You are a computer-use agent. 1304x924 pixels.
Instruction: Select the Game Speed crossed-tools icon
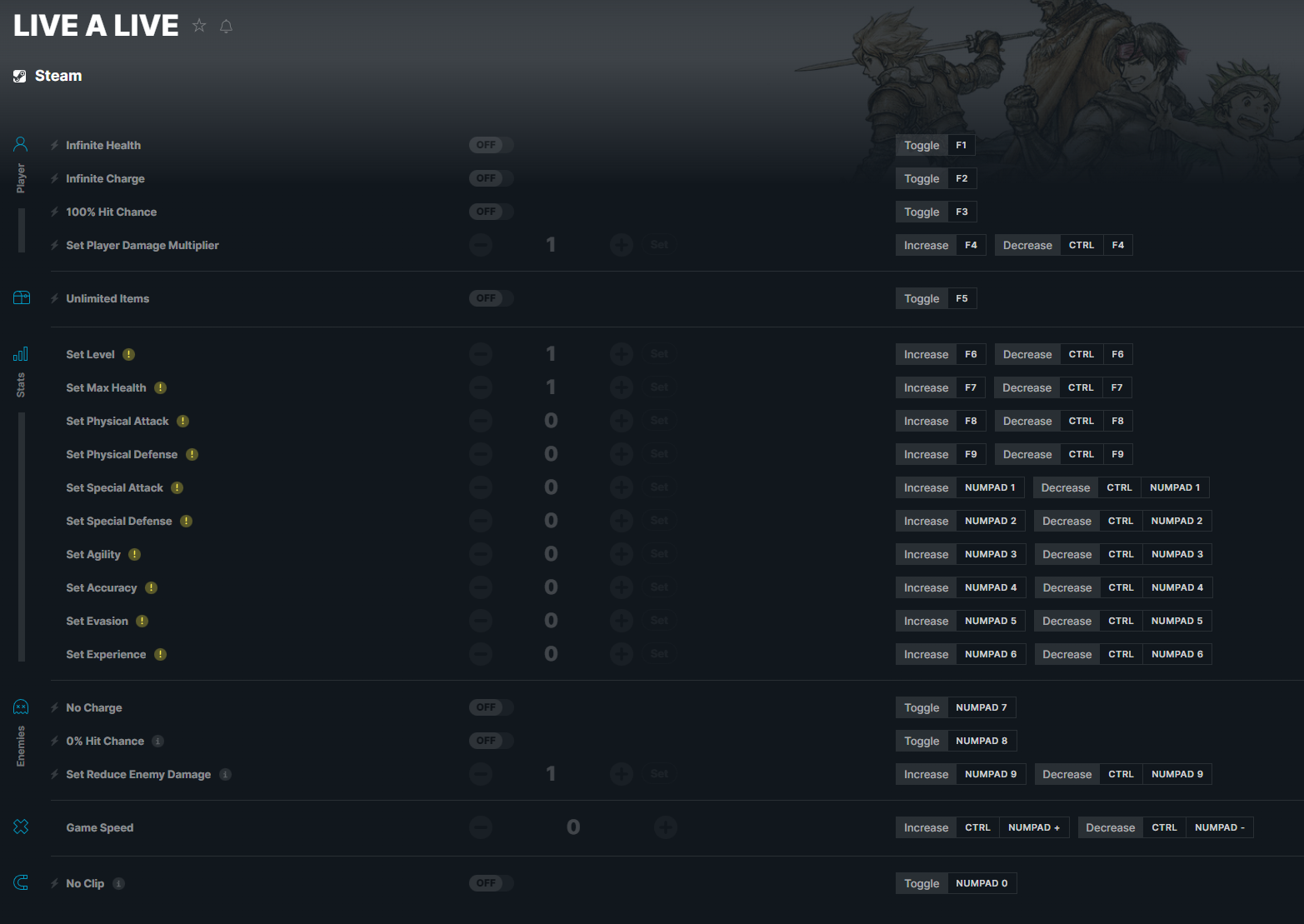click(x=21, y=827)
